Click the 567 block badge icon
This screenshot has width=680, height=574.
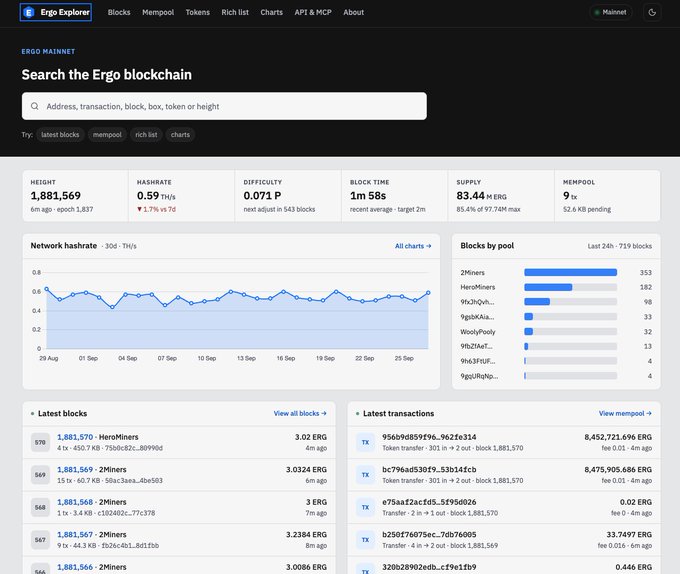(x=40, y=540)
